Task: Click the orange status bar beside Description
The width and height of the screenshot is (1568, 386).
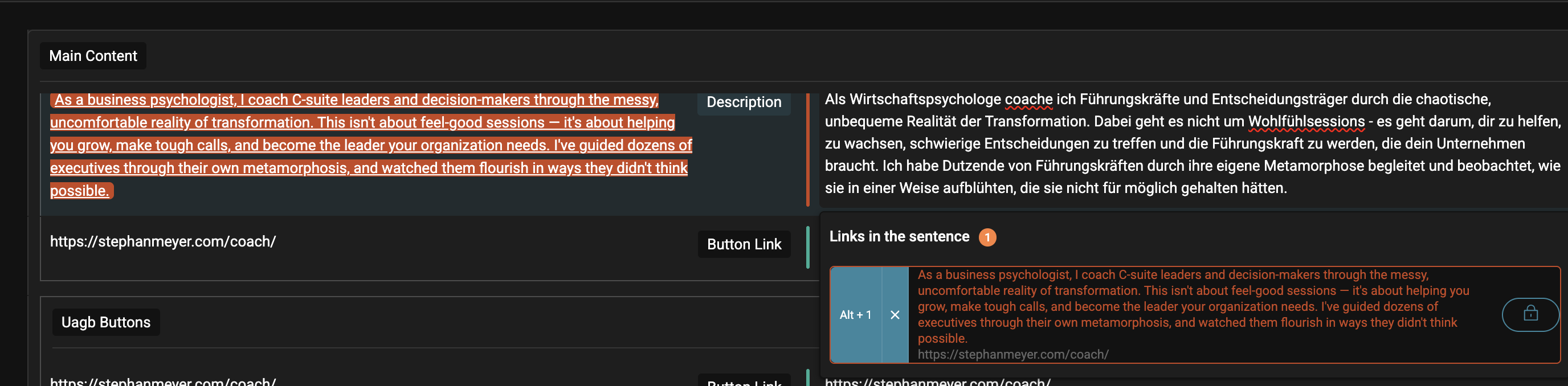Action: (x=807, y=150)
